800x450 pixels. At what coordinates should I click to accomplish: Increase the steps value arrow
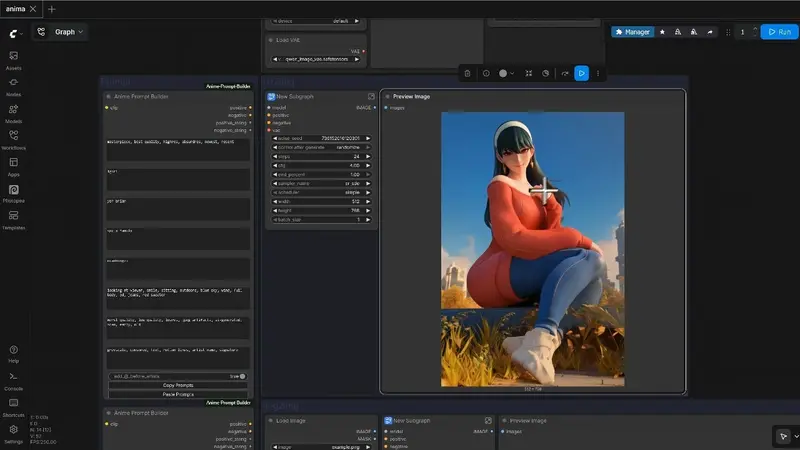(x=368, y=157)
